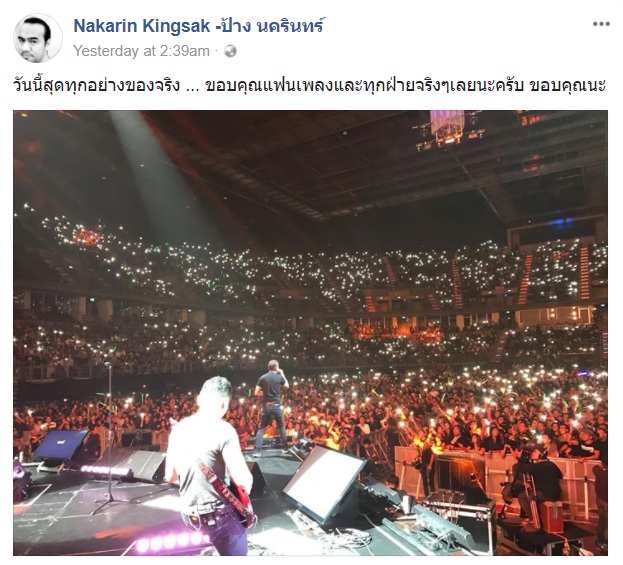
Task: Click the public globe privacy icon
Action: coord(230,51)
